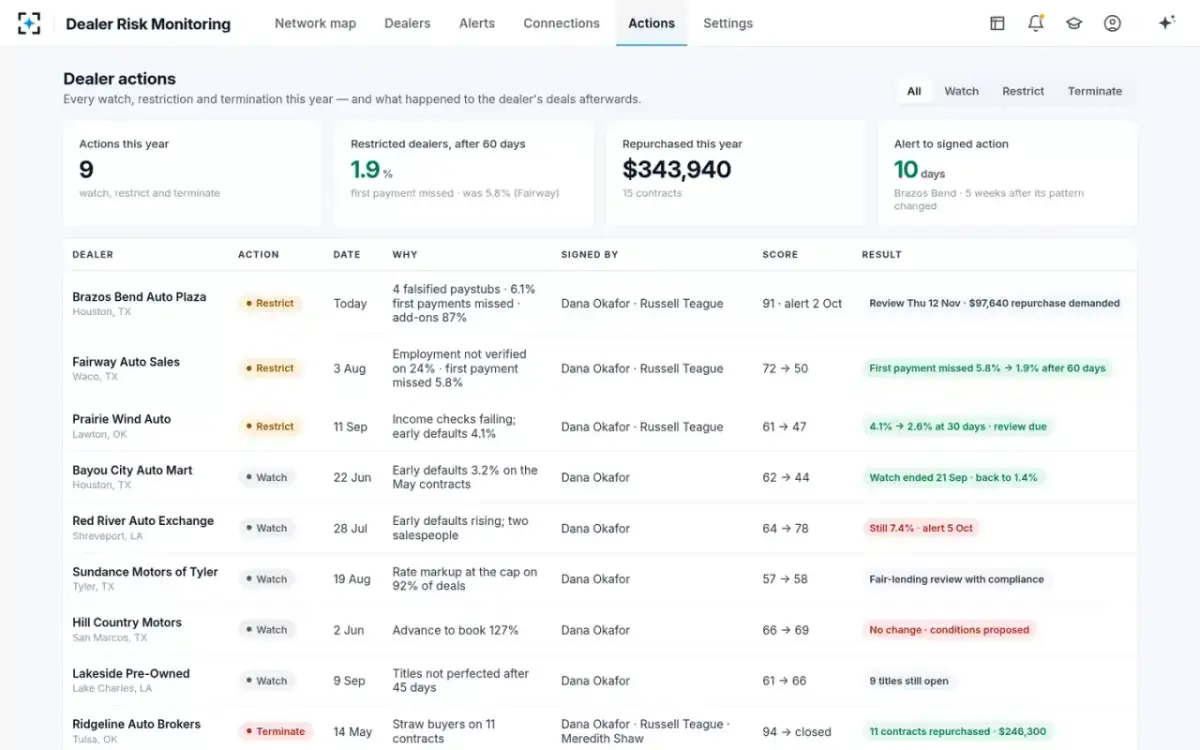Click 'Advance to book 127%' reason
1200x750 pixels.
click(455, 630)
